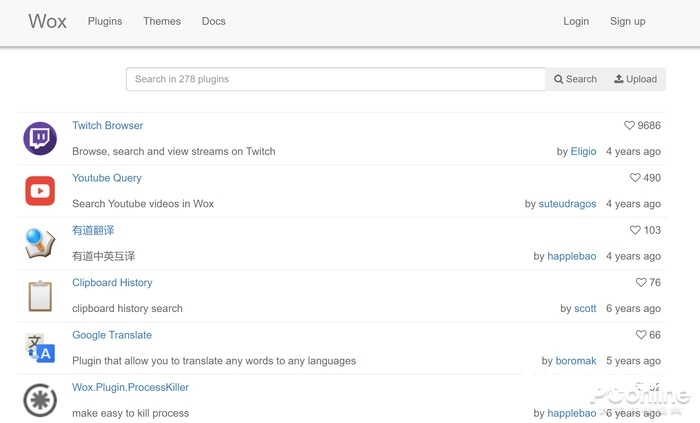Viewport: 700px width, 423px height.
Task: Click the ProcessKiller plugin icon
Action: 40,400
